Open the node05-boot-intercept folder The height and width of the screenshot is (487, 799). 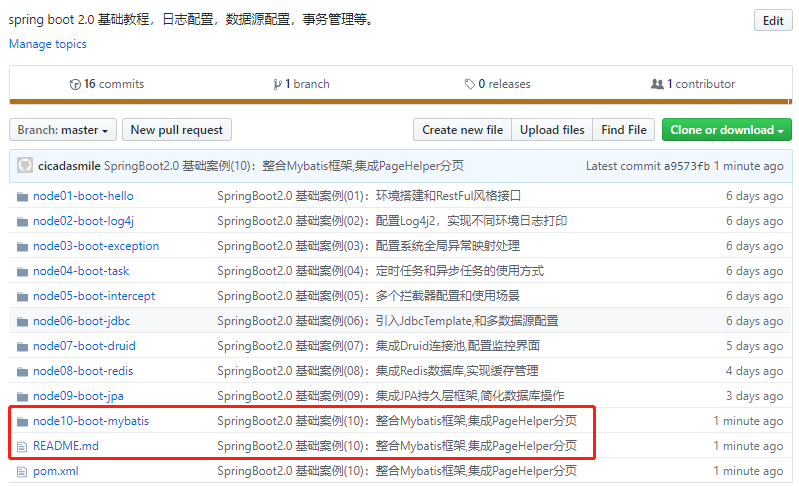94,296
